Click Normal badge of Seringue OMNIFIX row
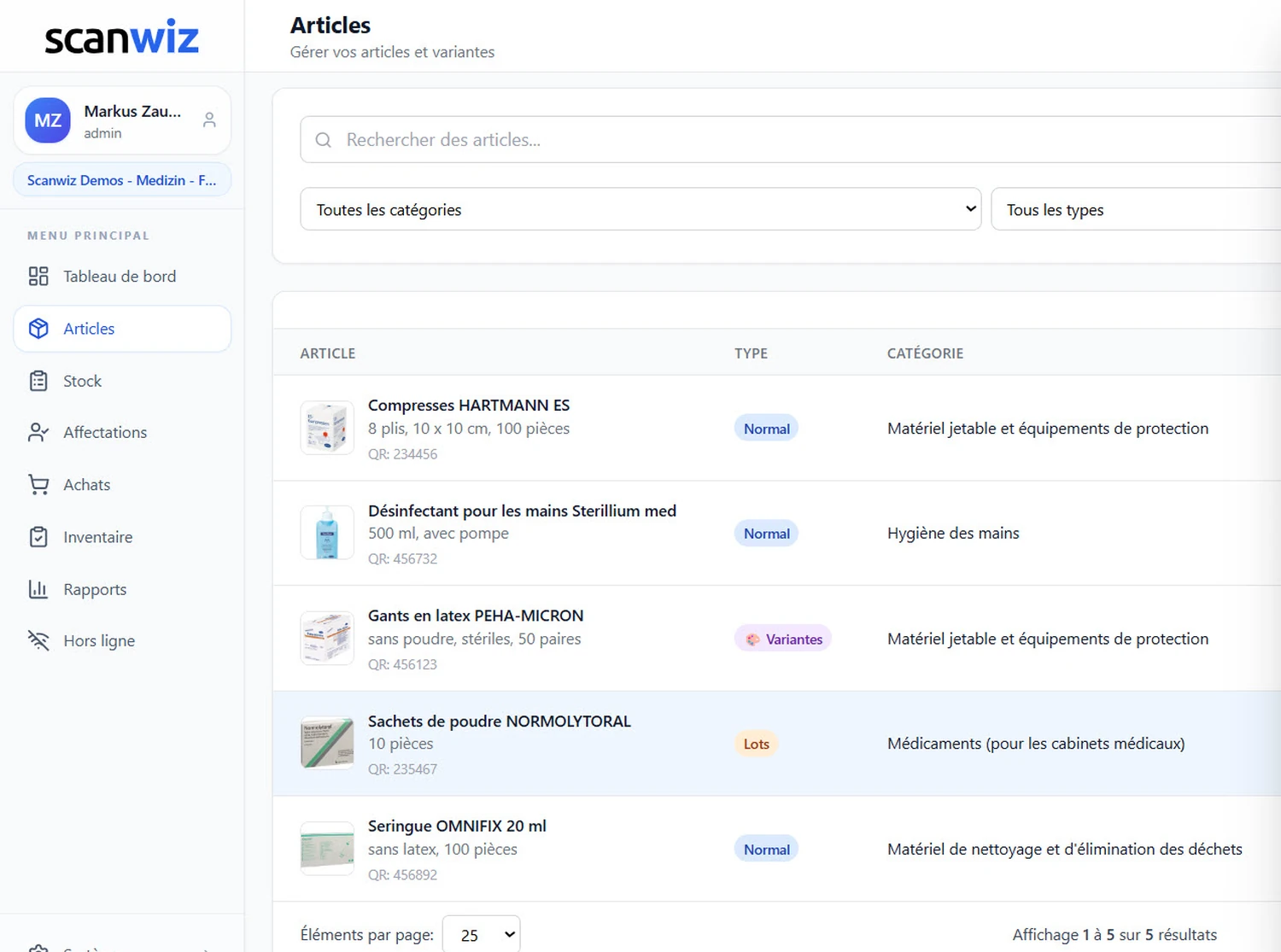The image size is (1281, 952). coord(766,850)
